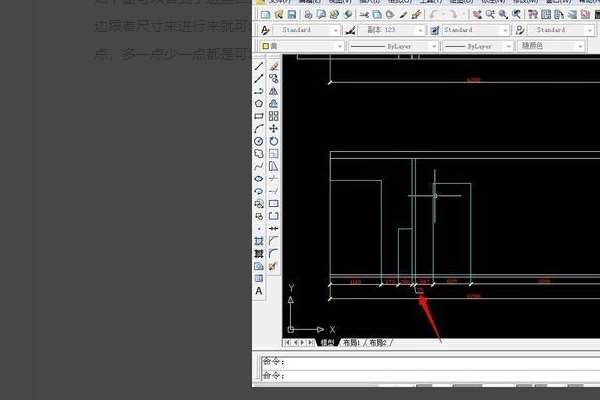Select the Break tool
The height and width of the screenshot is (400, 600).
pos(273,216)
